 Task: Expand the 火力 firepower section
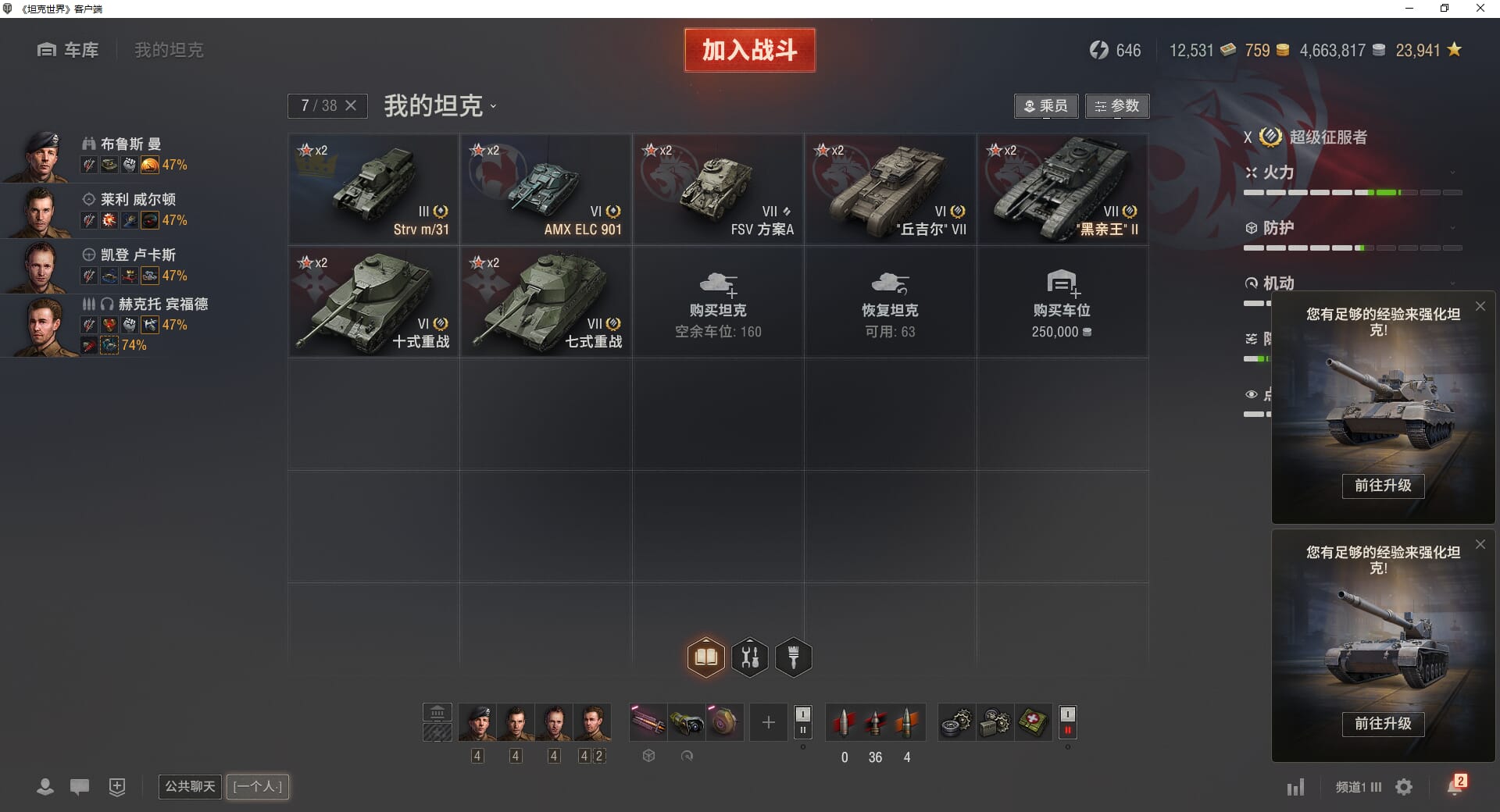click(1352, 173)
